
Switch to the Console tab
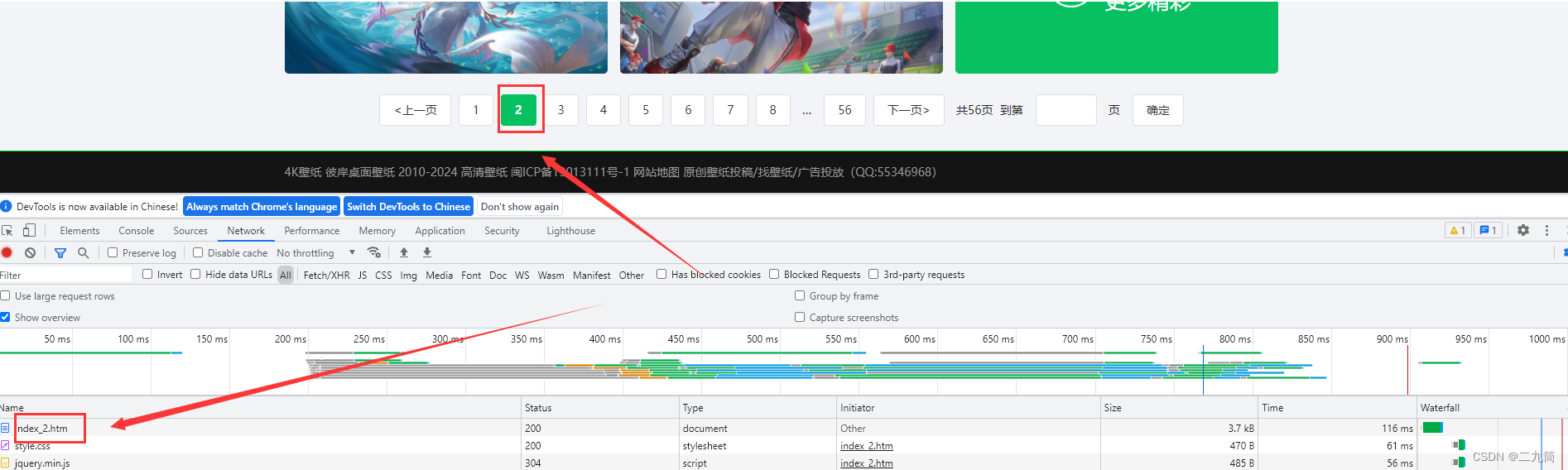coord(136,231)
